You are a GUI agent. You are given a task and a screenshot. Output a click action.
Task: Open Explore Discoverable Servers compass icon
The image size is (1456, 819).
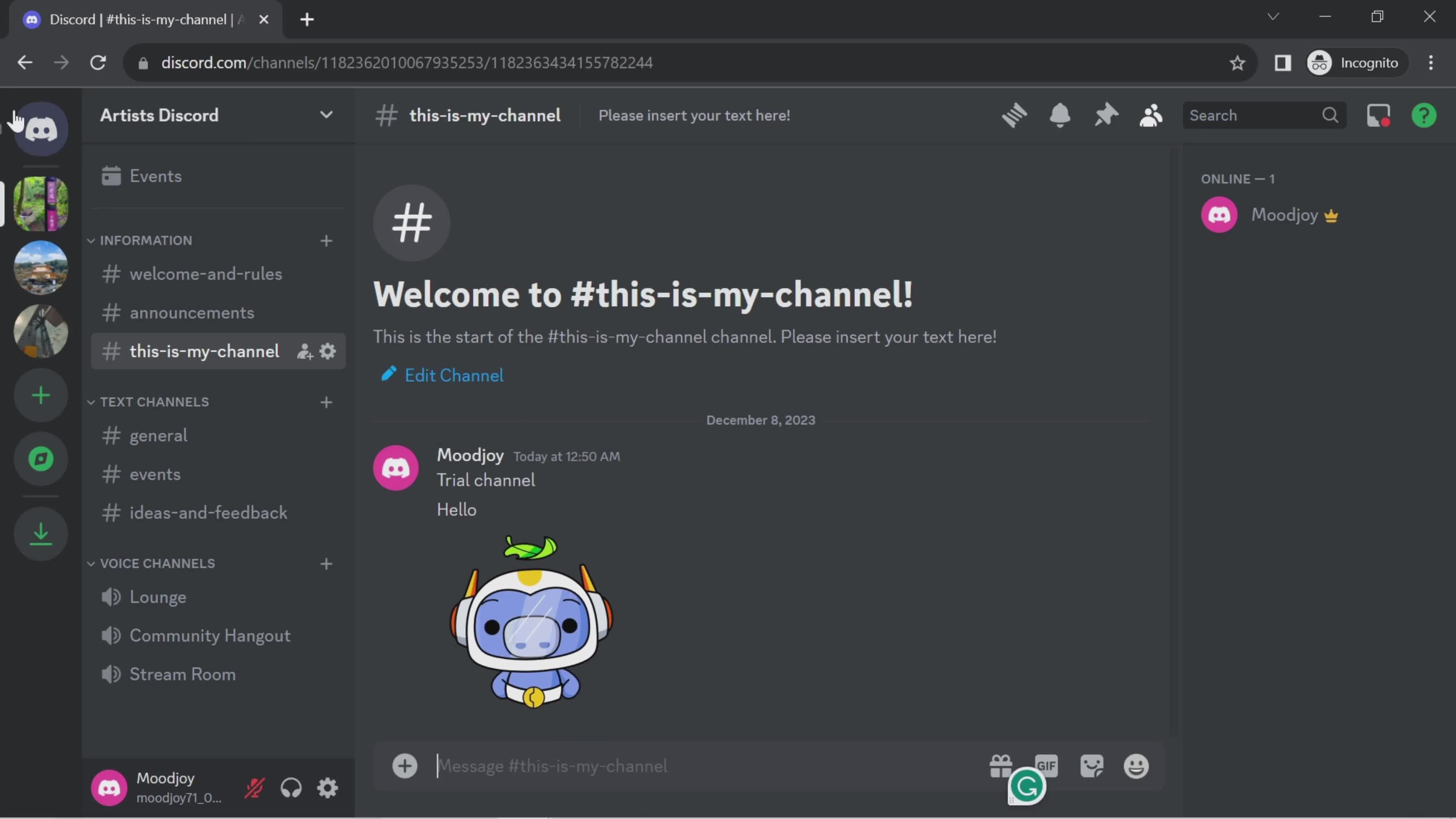[x=41, y=458]
